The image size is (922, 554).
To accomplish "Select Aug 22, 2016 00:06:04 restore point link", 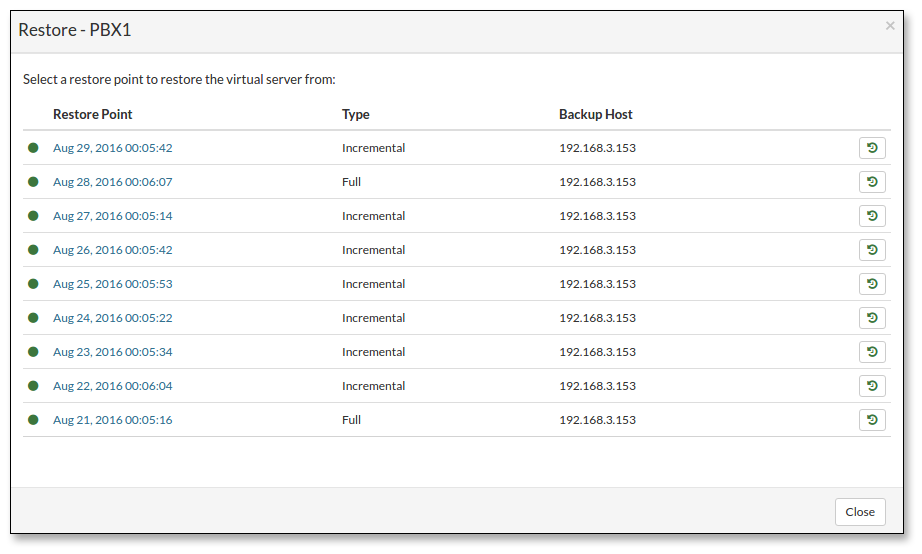I will (112, 386).
